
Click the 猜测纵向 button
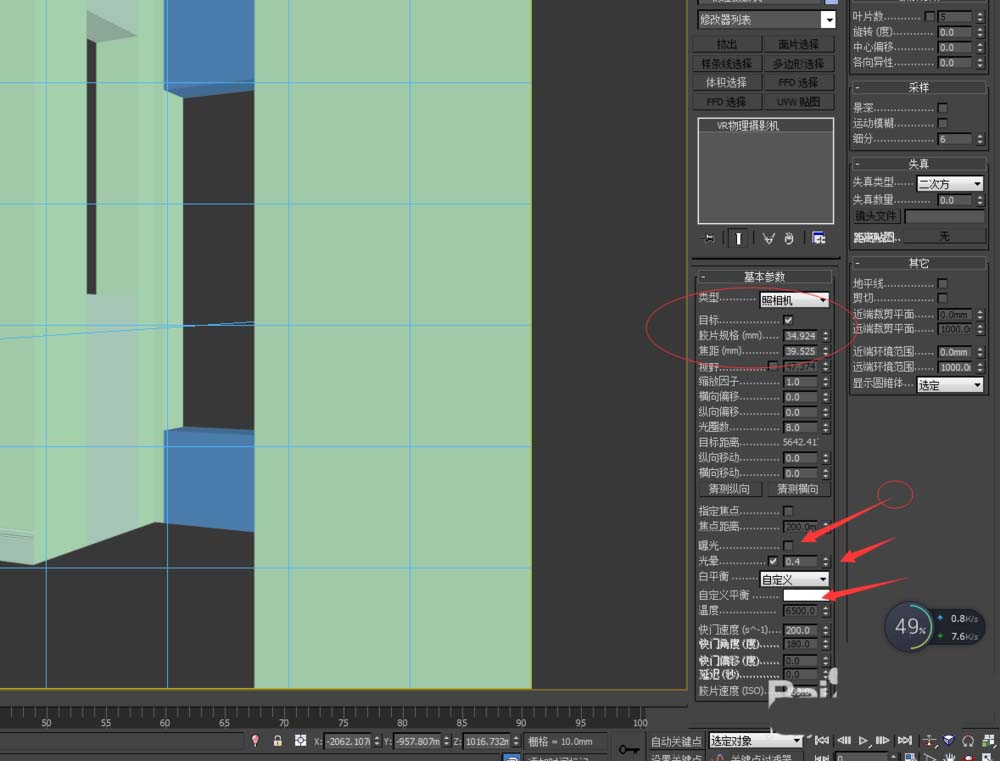tap(730, 489)
